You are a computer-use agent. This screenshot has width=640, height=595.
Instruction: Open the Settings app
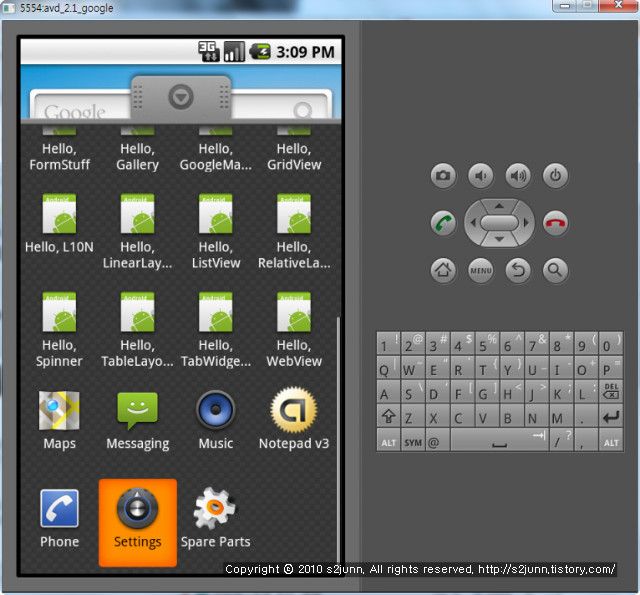coord(138,523)
